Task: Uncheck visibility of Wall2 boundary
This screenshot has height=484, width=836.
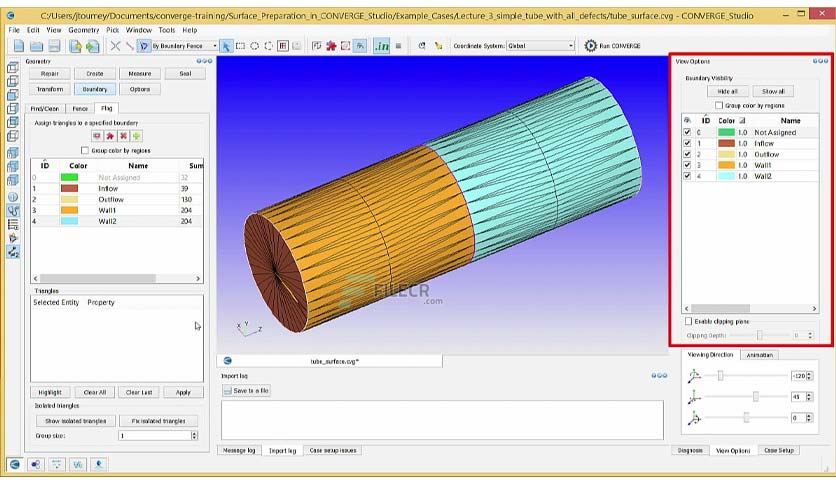Action: [x=687, y=176]
